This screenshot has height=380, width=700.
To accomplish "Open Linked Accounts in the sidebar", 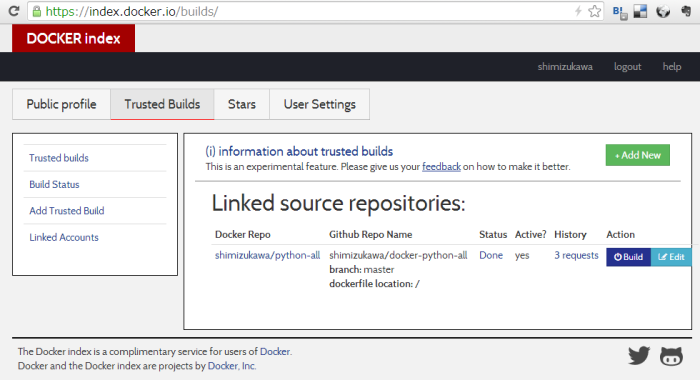I will click(64, 237).
